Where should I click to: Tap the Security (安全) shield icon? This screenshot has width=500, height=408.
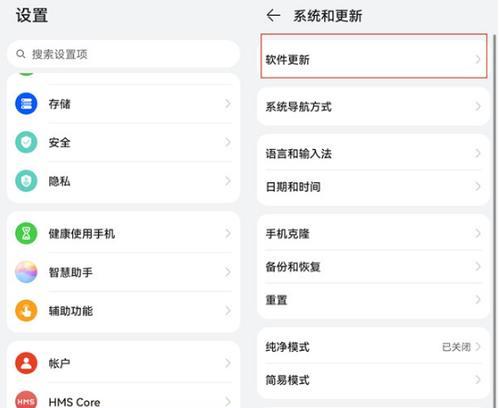26,142
